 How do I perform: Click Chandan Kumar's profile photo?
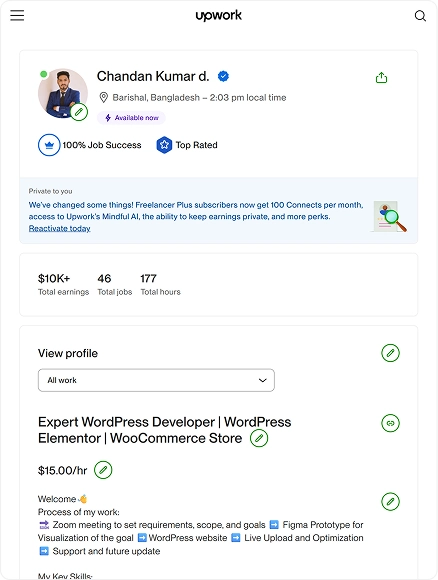(63, 93)
